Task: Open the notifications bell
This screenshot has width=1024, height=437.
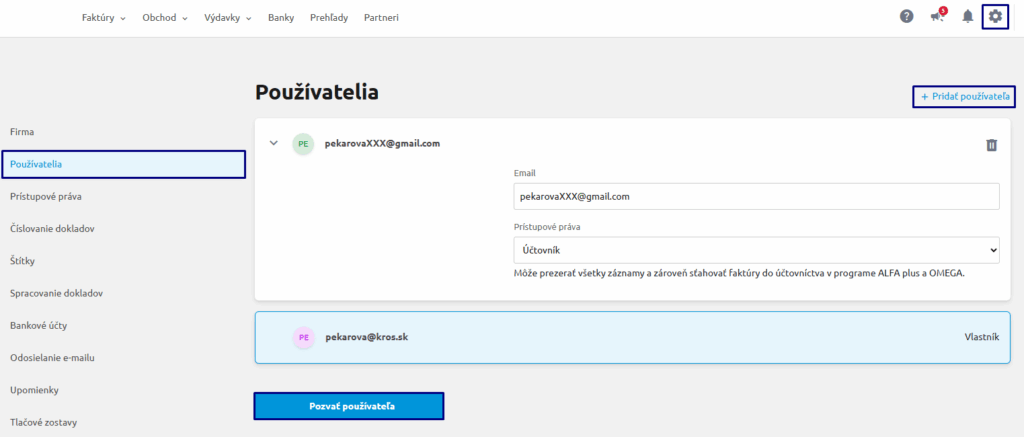Action: [967, 17]
